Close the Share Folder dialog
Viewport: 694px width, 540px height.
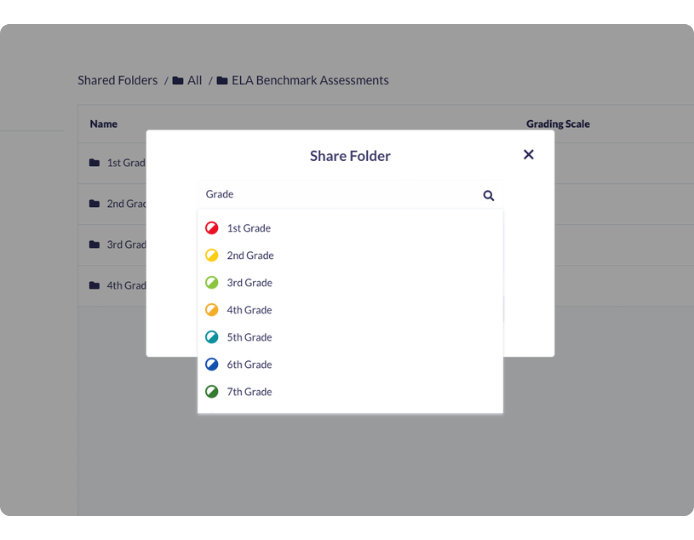pos(528,155)
